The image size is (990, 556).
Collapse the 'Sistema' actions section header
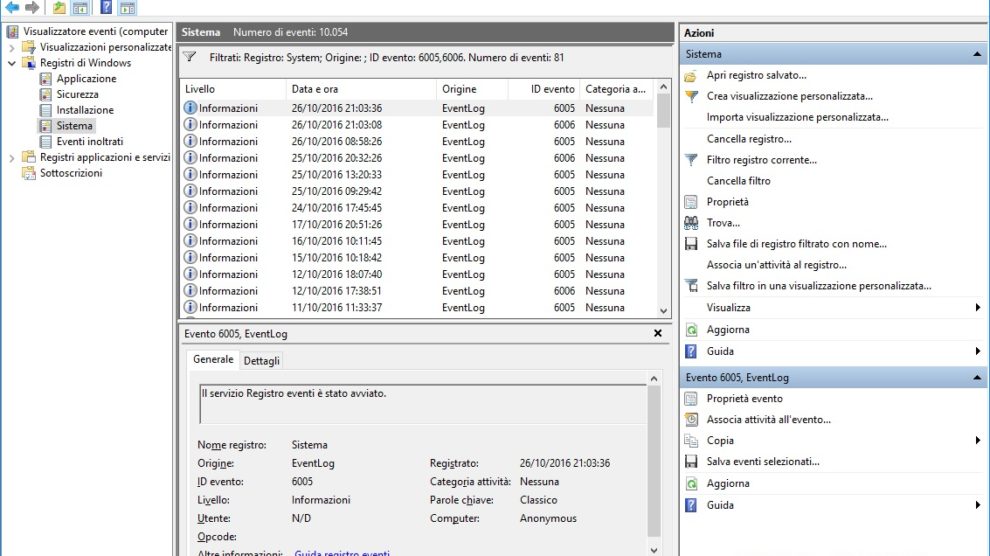[977, 54]
